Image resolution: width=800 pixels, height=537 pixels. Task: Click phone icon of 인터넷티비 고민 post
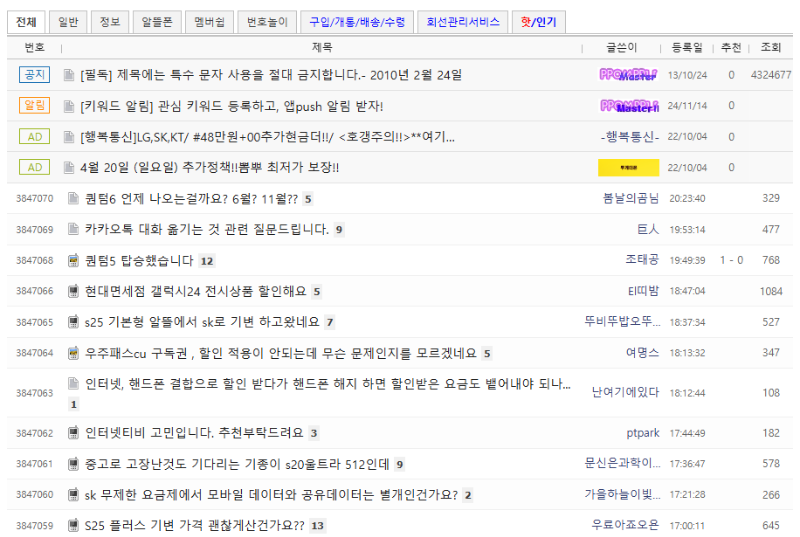[x=73, y=433]
